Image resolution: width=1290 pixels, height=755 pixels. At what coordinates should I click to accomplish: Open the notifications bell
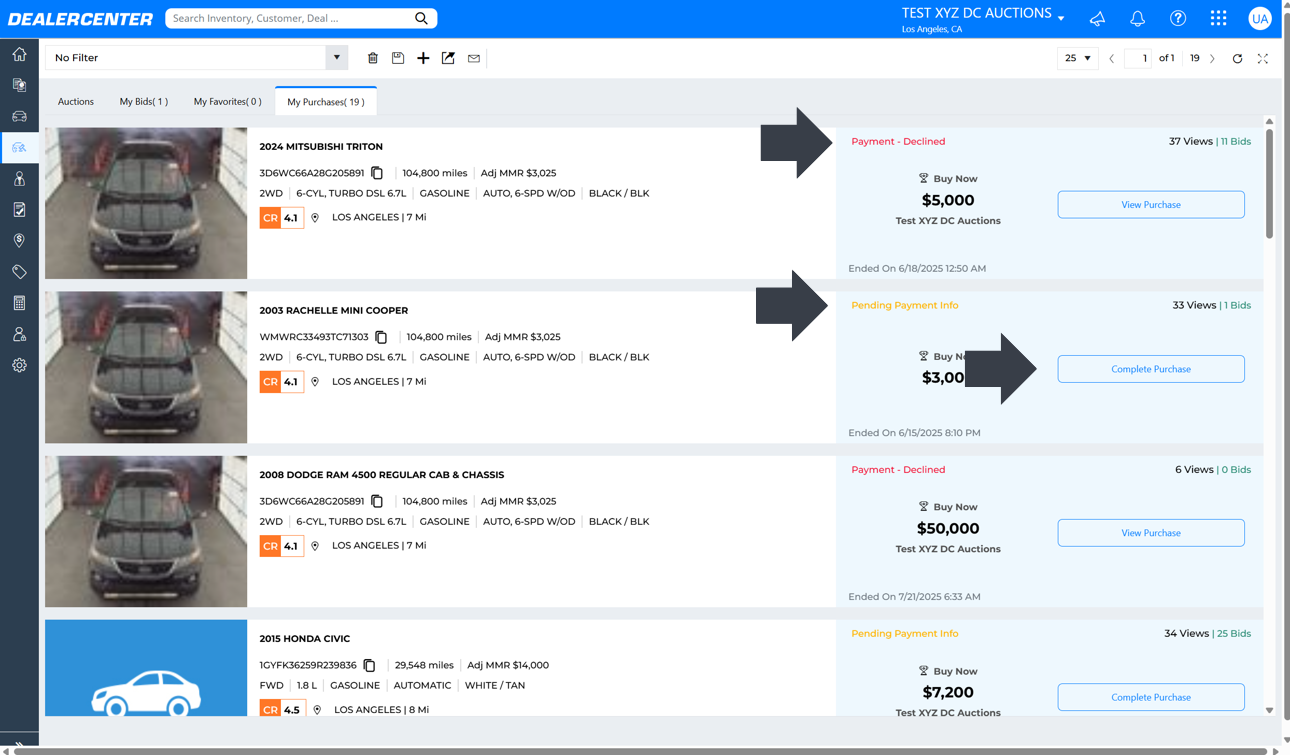coord(1137,18)
